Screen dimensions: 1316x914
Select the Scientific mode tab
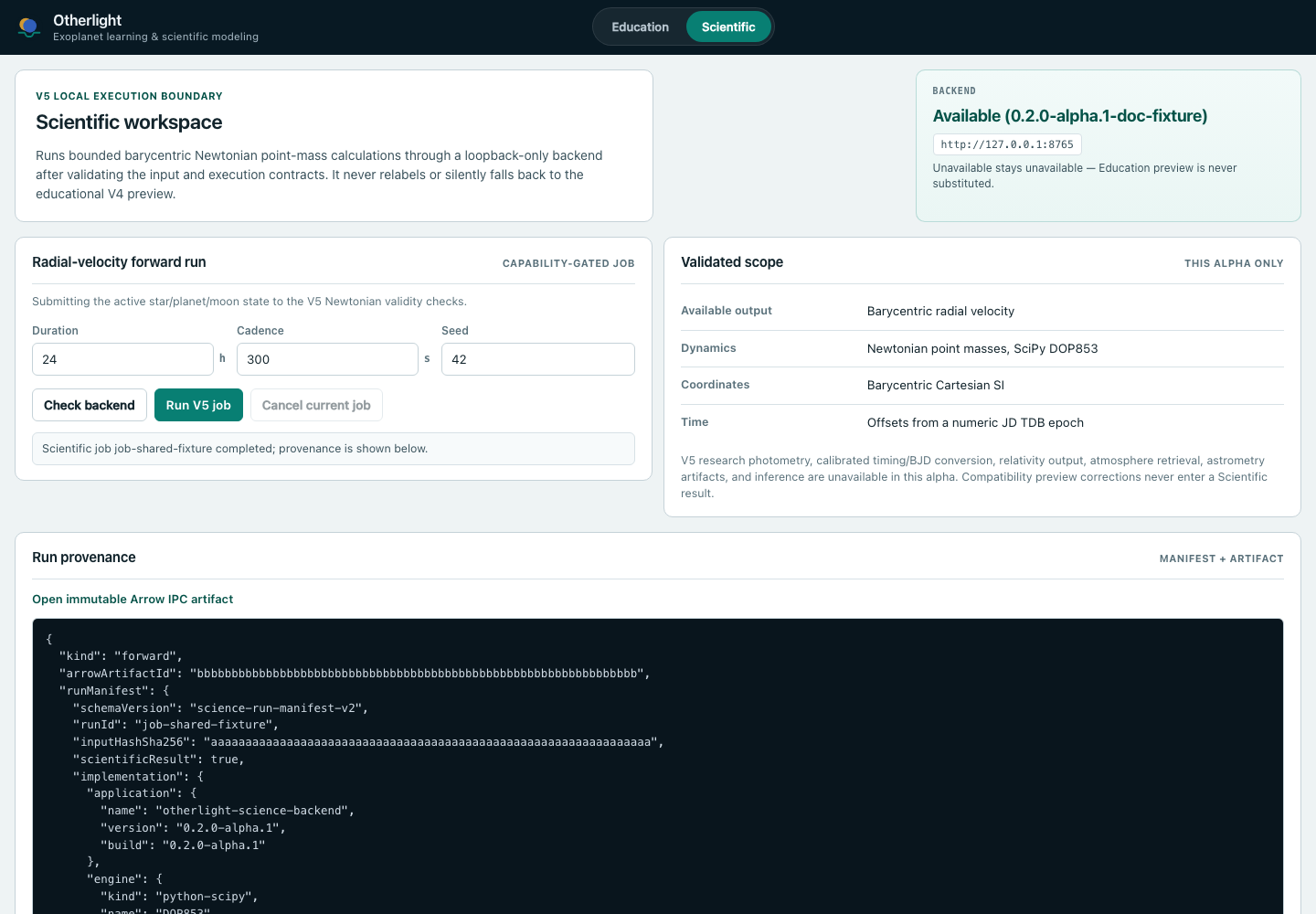point(728,27)
